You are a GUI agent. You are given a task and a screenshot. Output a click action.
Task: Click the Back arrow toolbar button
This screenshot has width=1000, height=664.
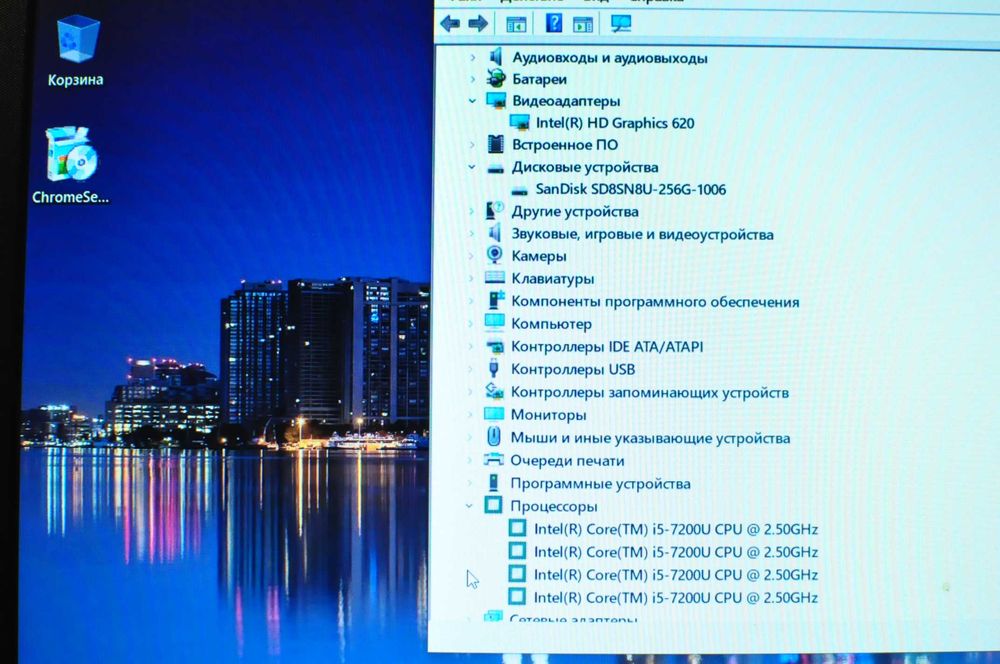click(x=450, y=24)
